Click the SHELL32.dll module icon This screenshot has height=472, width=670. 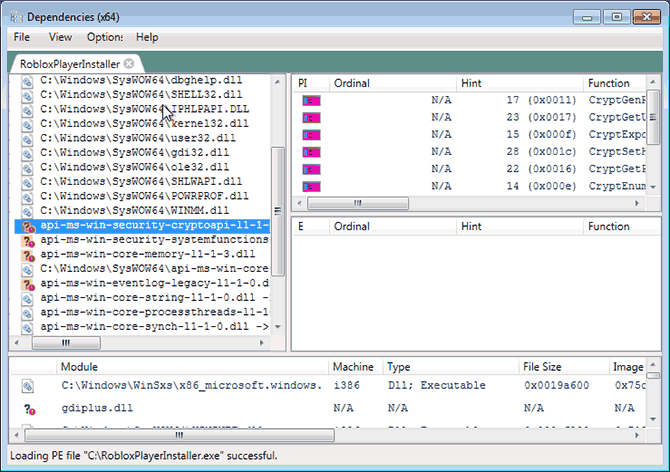click(27, 96)
